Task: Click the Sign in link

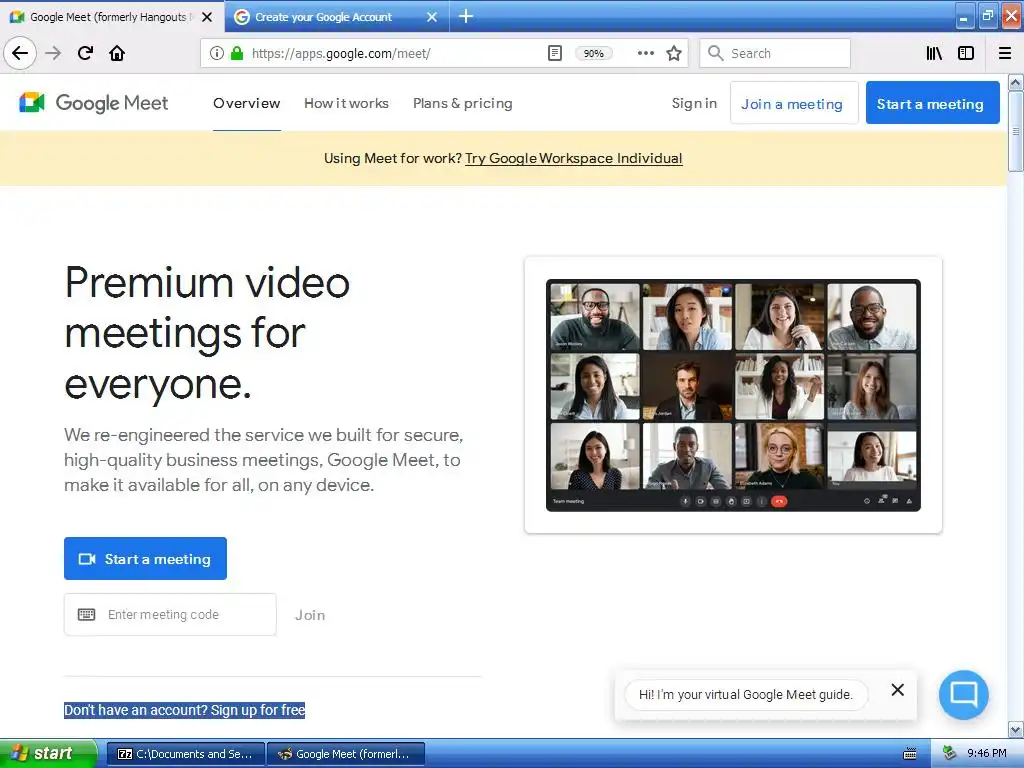Action: point(694,103)
